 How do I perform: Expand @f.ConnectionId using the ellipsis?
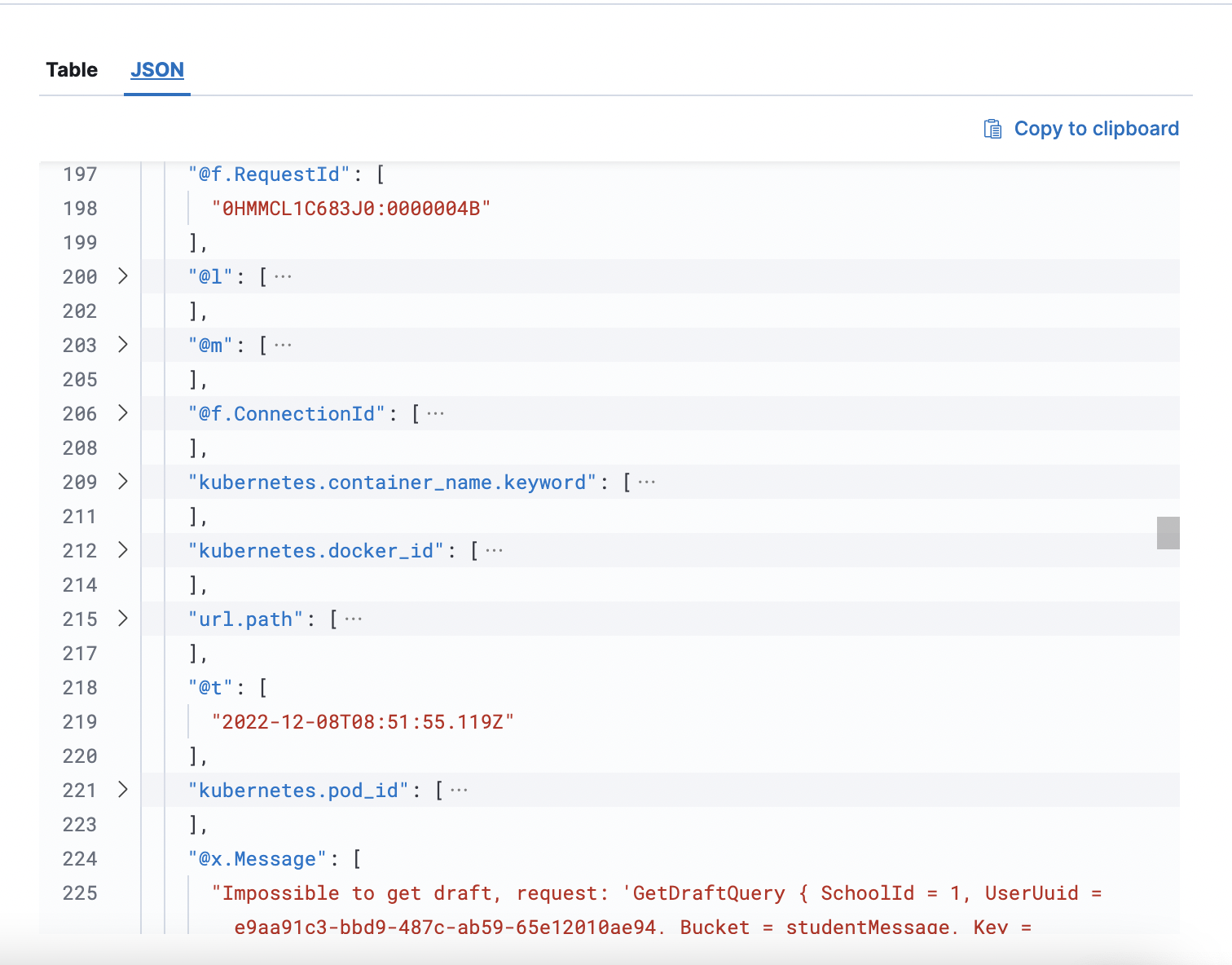(x=435, y=412)
